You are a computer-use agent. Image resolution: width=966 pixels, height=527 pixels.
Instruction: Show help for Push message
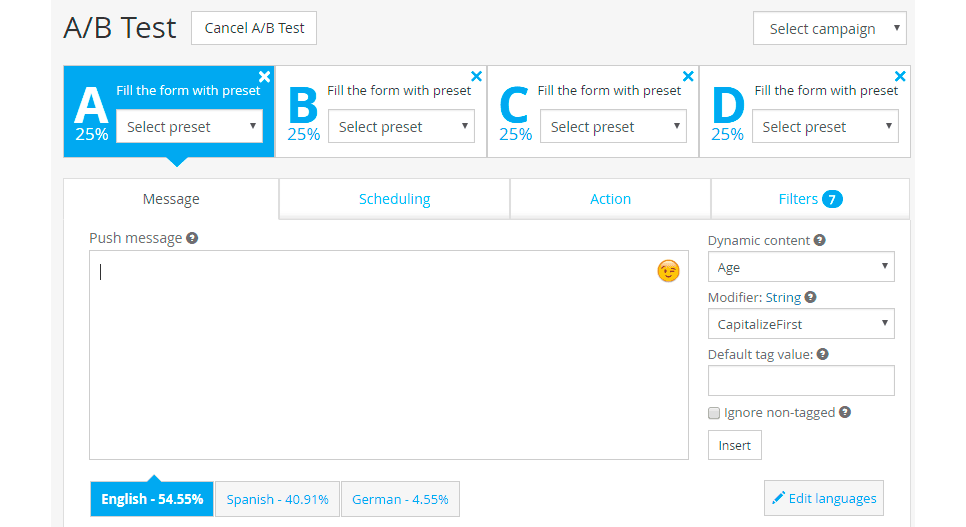[x=192, y=238]
